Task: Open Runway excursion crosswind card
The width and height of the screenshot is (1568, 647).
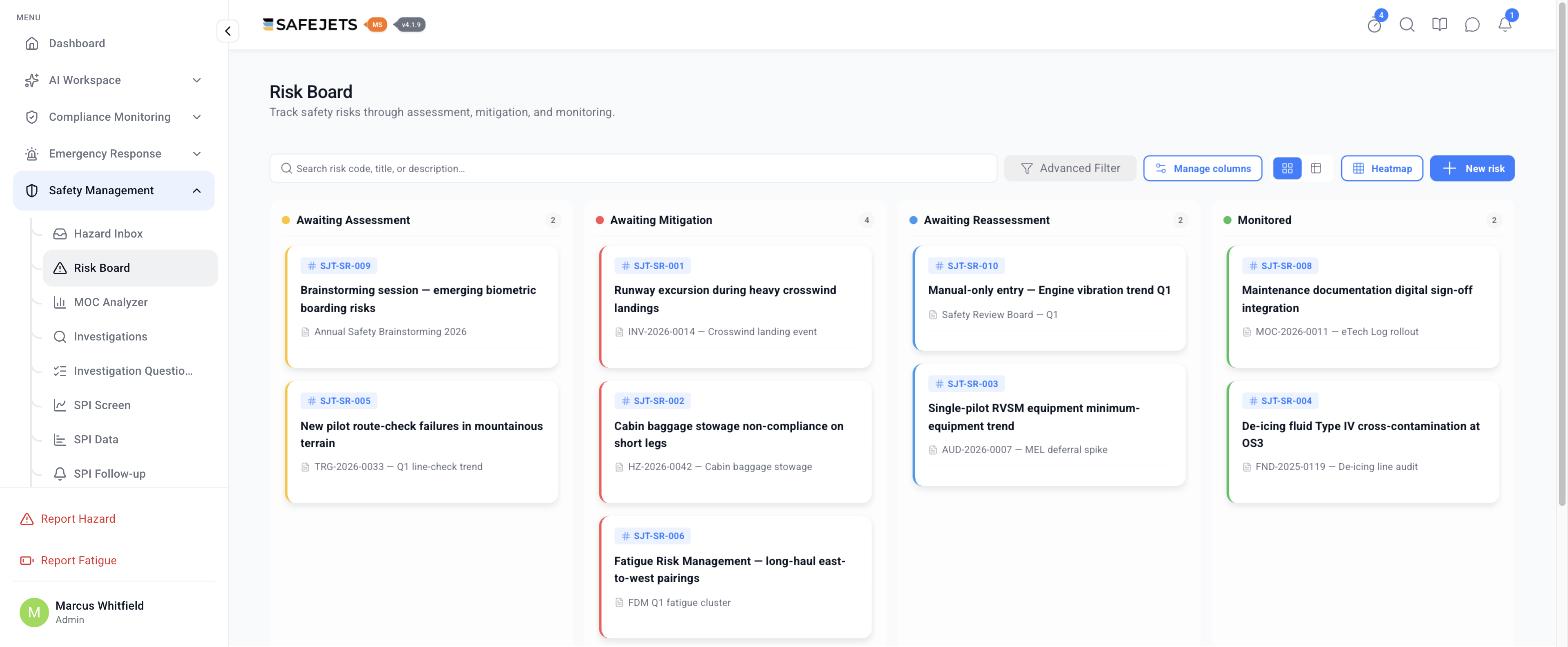Action: pos(736,307)
